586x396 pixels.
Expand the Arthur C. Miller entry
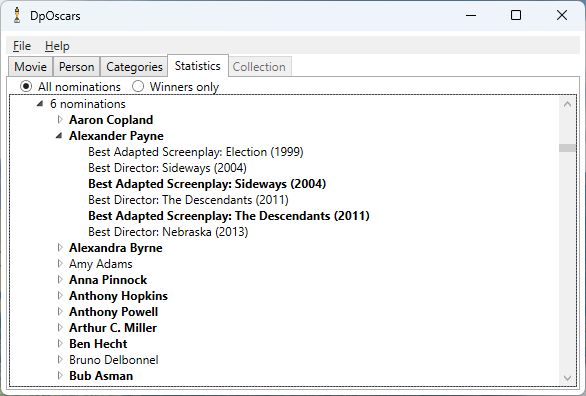pyautogui.click(x=60, y=327)
